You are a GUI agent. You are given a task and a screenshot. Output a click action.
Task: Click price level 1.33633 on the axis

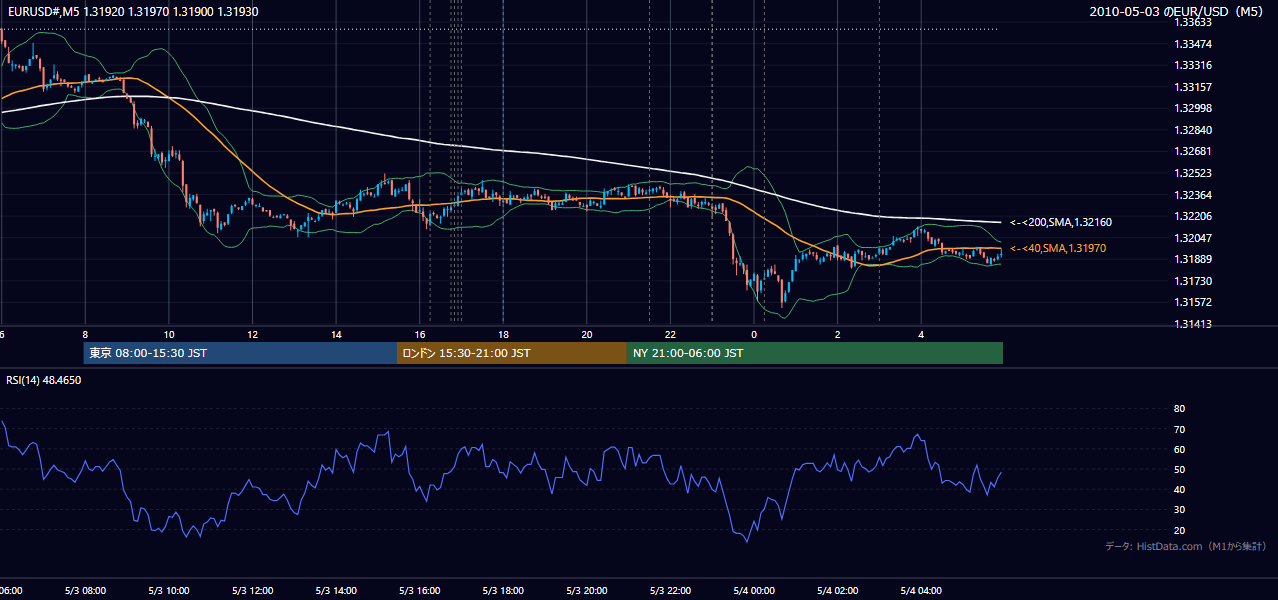coord(1193,22)
